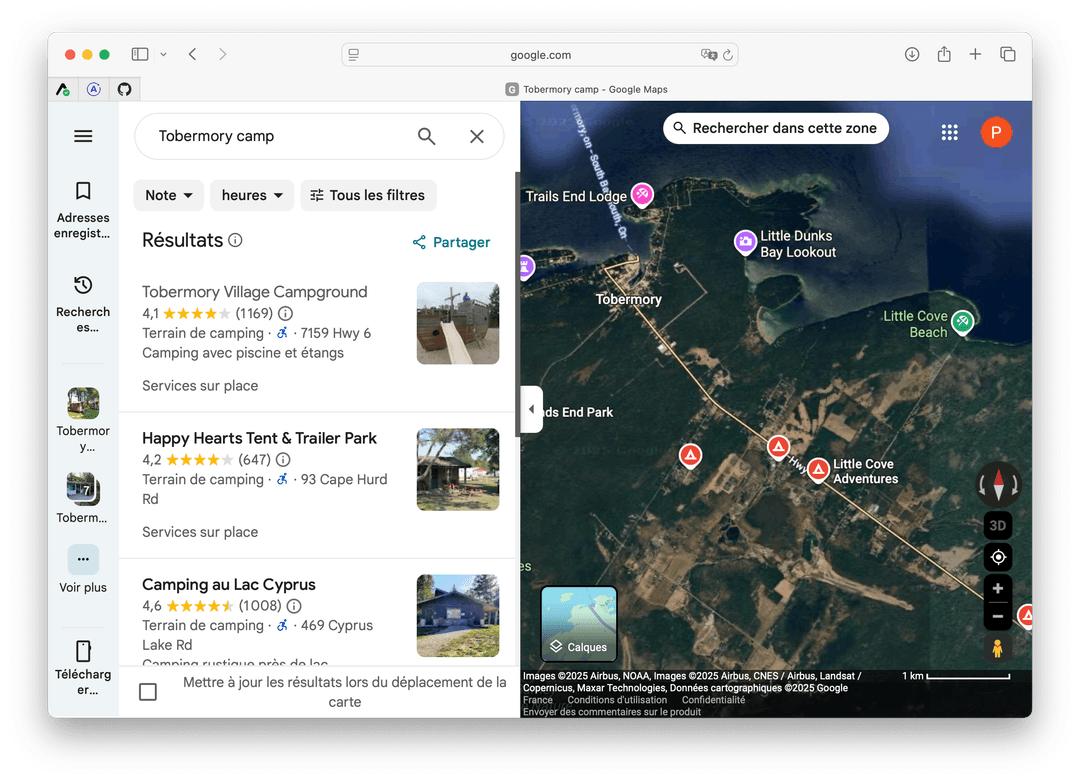This screenshot has width=1080, height=781.
Task: Clear the Tobermory camp search
Action: 477,136
